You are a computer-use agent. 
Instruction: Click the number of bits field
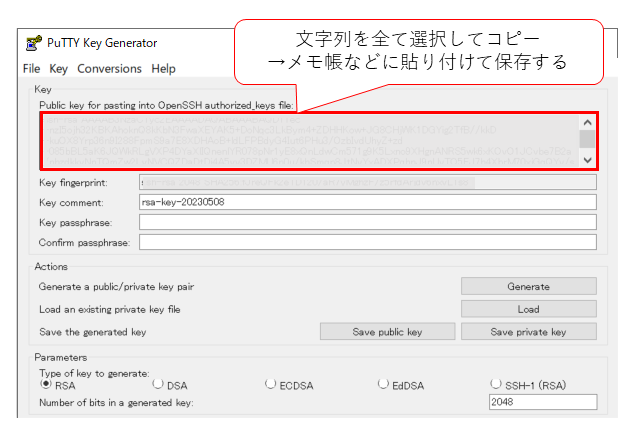543,402
